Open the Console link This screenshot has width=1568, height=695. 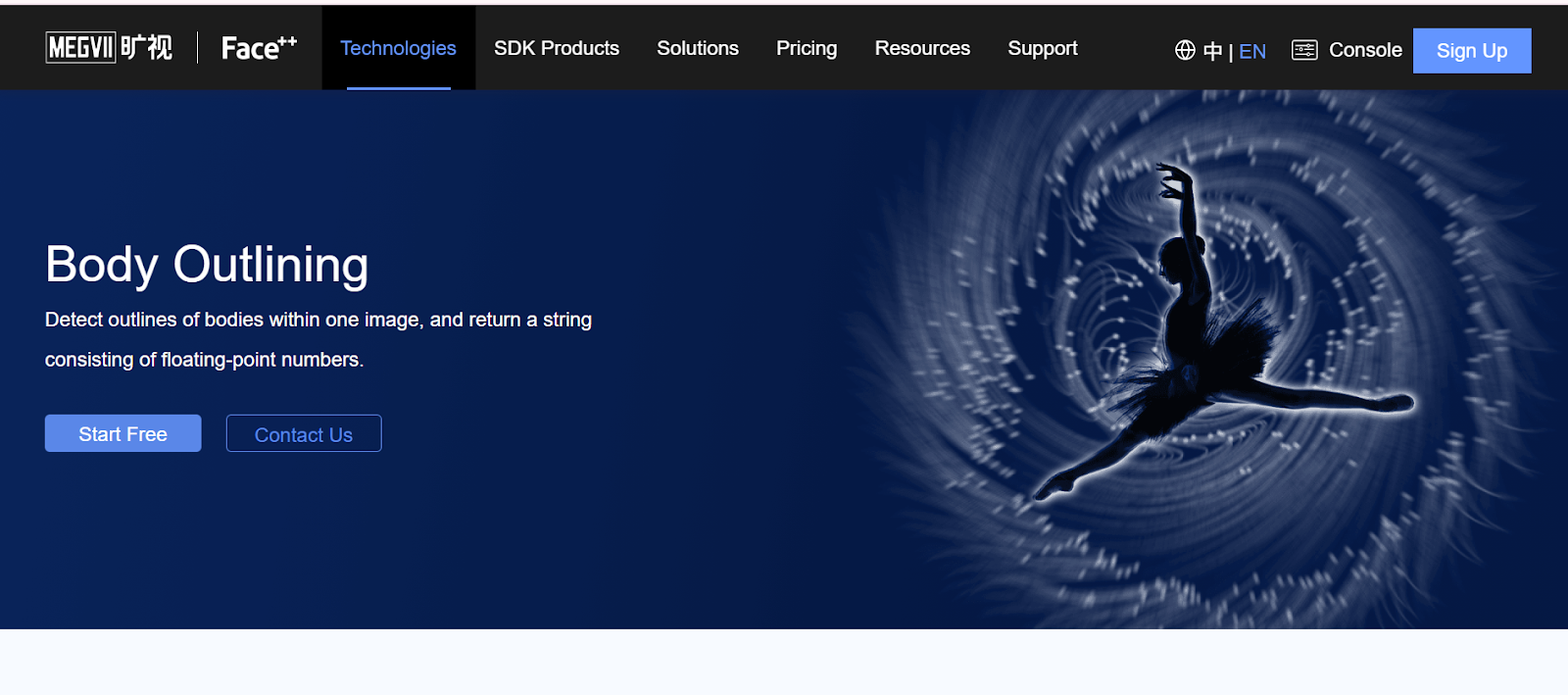(1365, 50)
